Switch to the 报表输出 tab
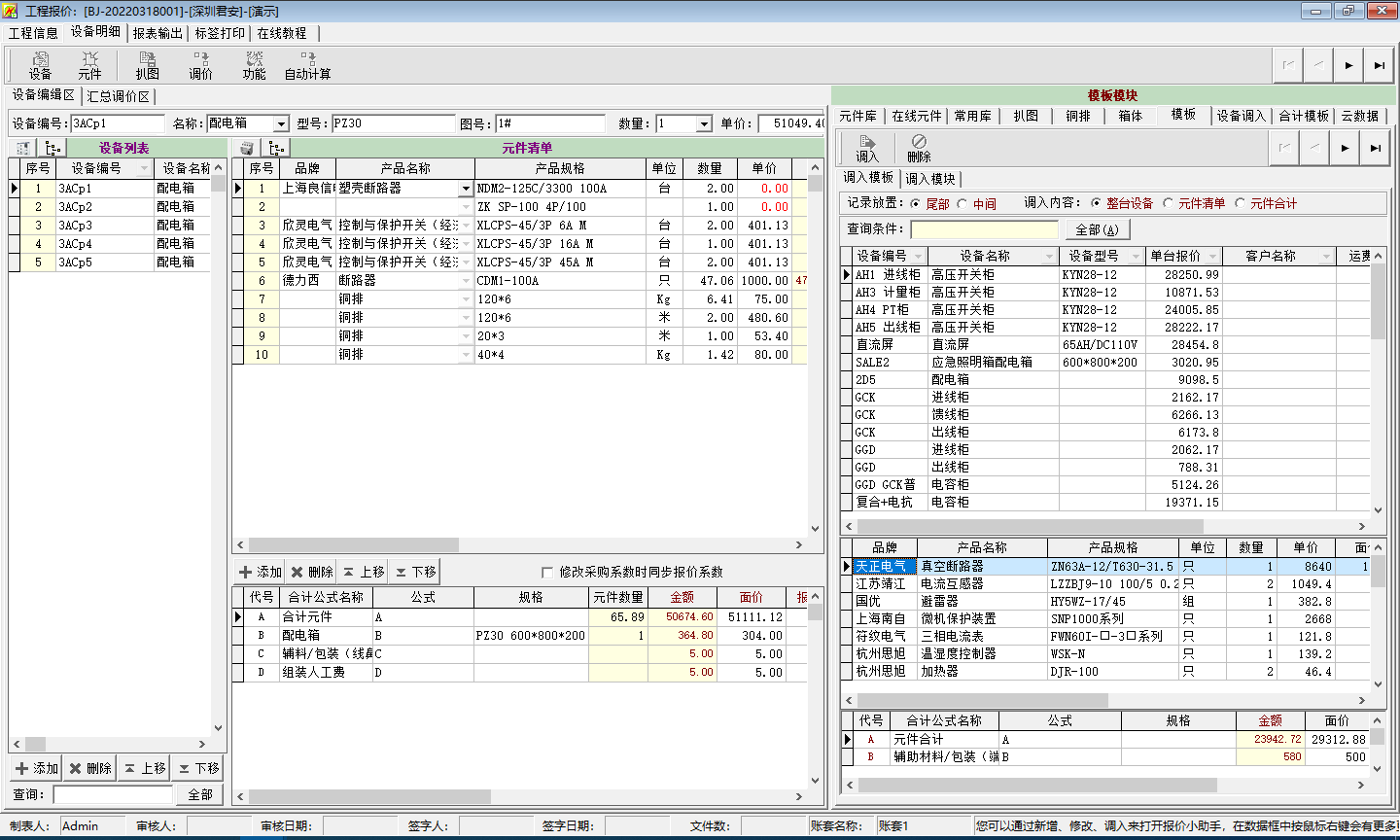Viewport: 1400px width, 840px height. tap(157, 33)
